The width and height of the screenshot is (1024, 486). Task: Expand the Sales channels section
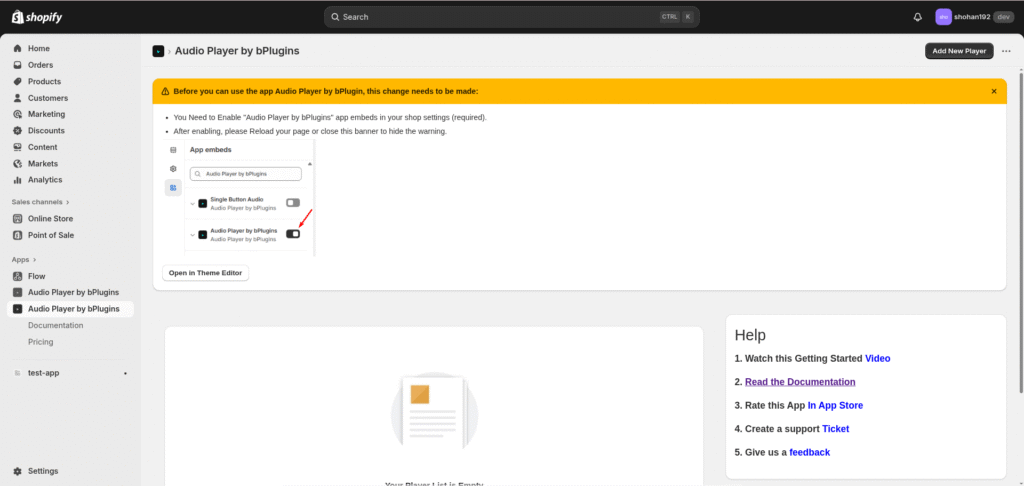pos(68,202)
